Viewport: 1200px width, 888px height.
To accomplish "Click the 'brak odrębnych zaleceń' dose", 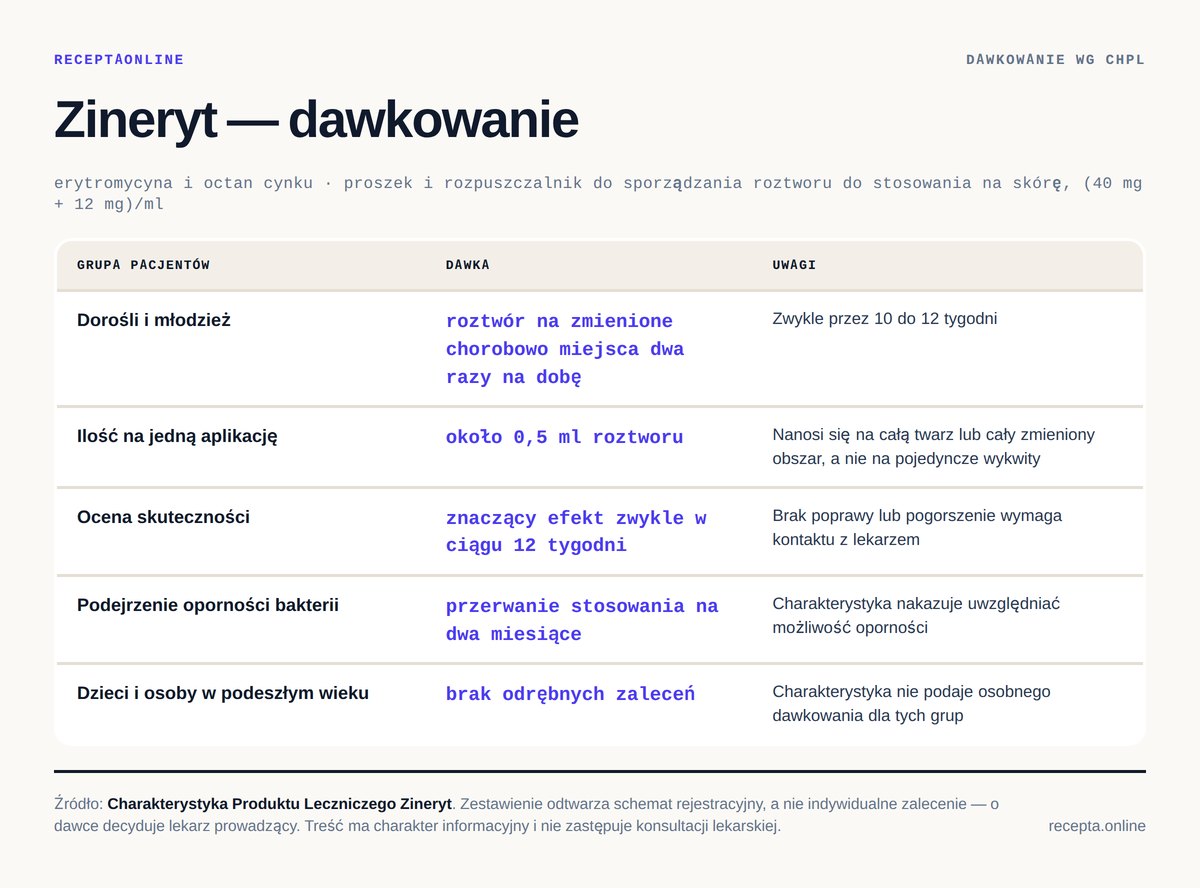I will [570, 694].
